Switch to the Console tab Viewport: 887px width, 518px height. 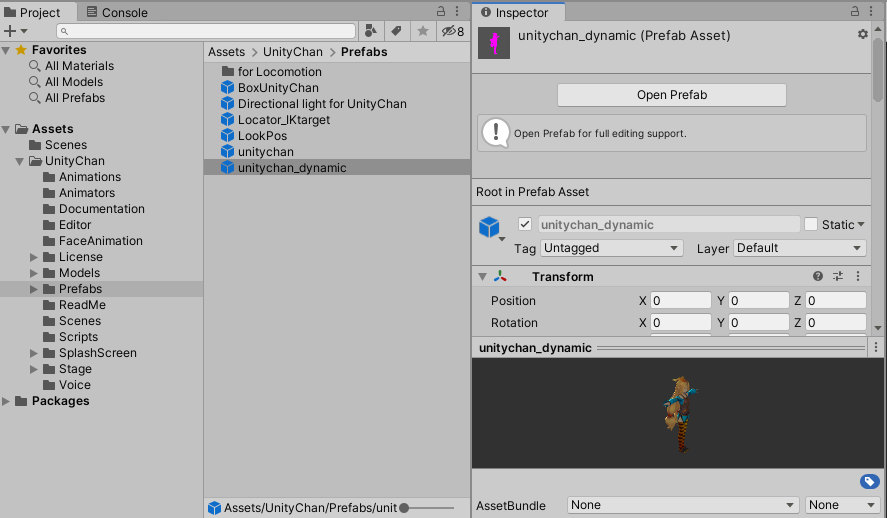(x=117, y=12)
